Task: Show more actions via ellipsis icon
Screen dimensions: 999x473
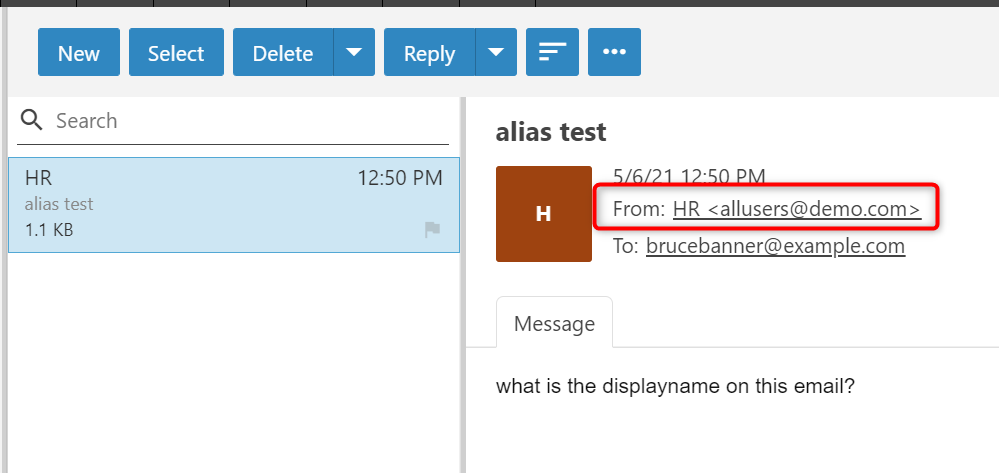Action: 614,53
